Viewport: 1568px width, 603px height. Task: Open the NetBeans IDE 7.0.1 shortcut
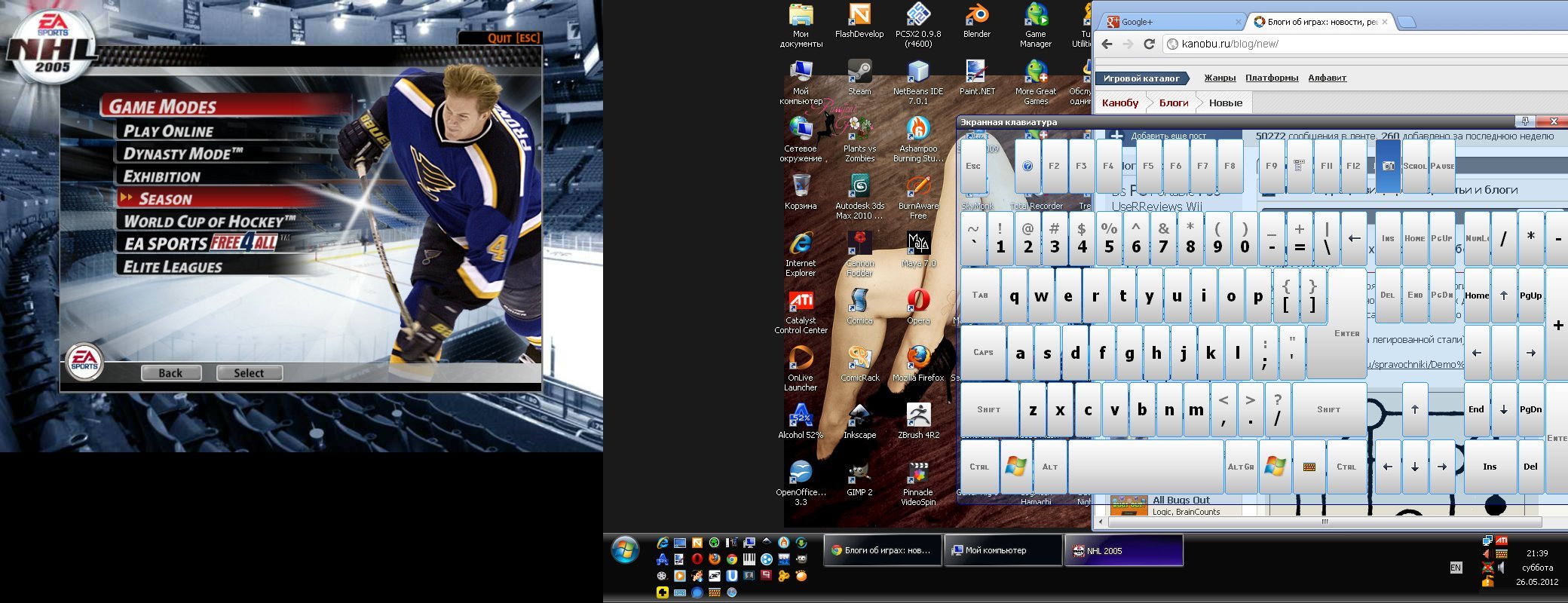point(918,83)
